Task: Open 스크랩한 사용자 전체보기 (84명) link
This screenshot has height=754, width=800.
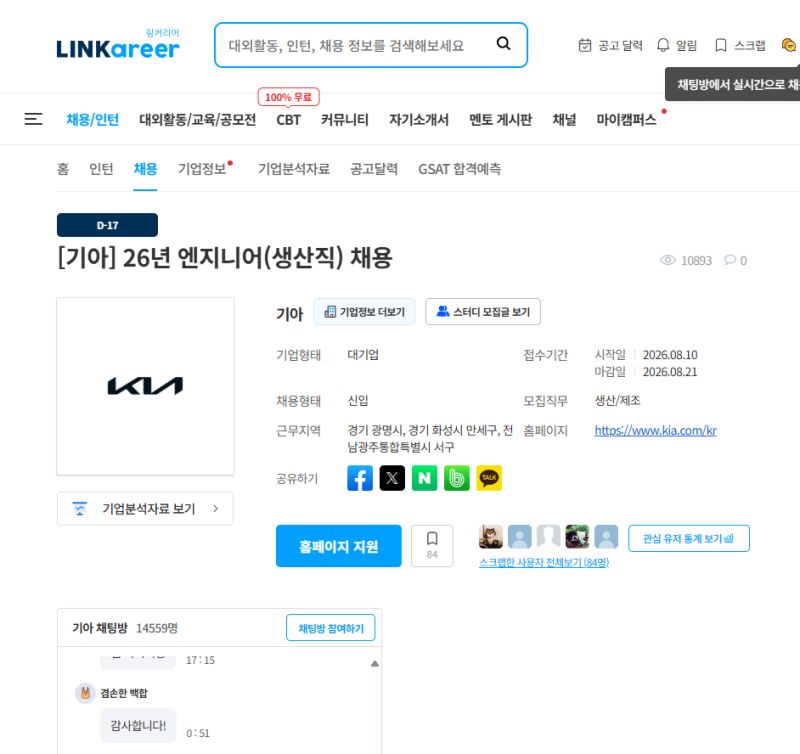Action: (x=544, y=562)
